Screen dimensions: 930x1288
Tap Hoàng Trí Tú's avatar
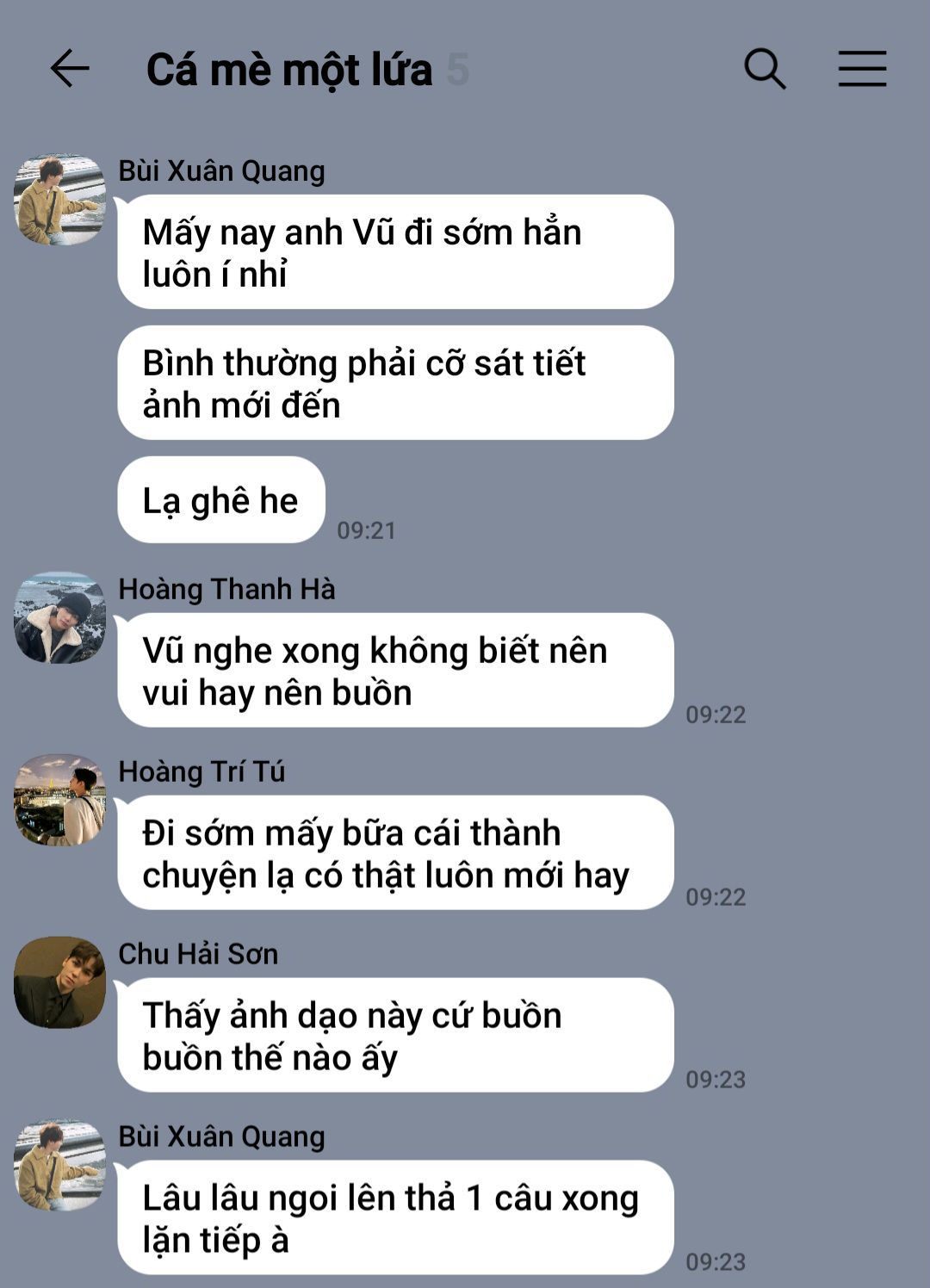[59, 801]
